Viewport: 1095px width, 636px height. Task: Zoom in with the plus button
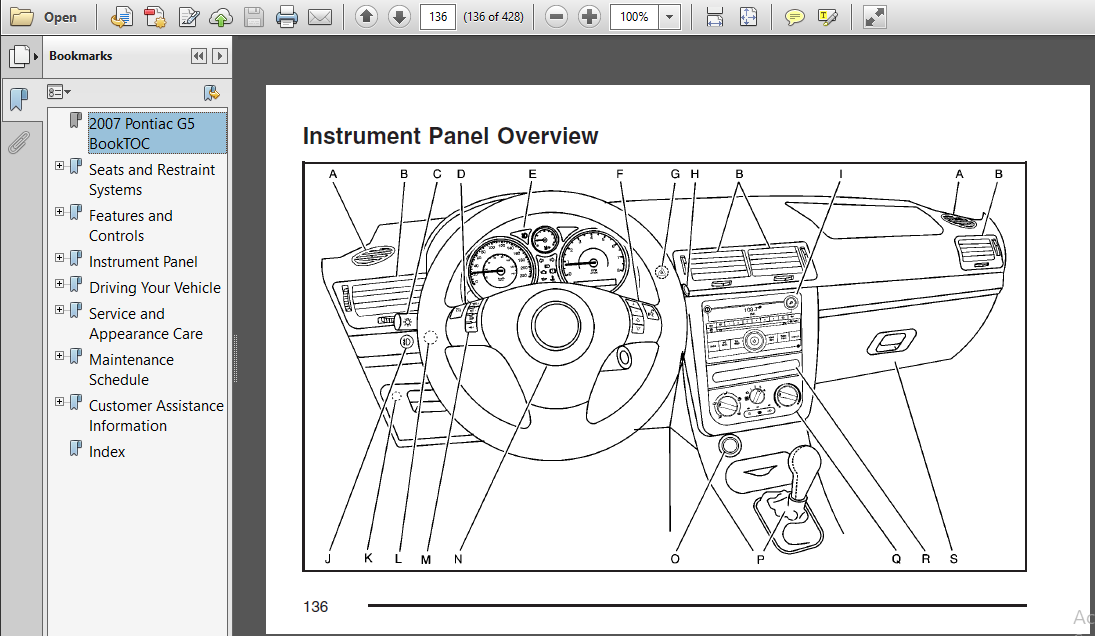coord(589,17)
